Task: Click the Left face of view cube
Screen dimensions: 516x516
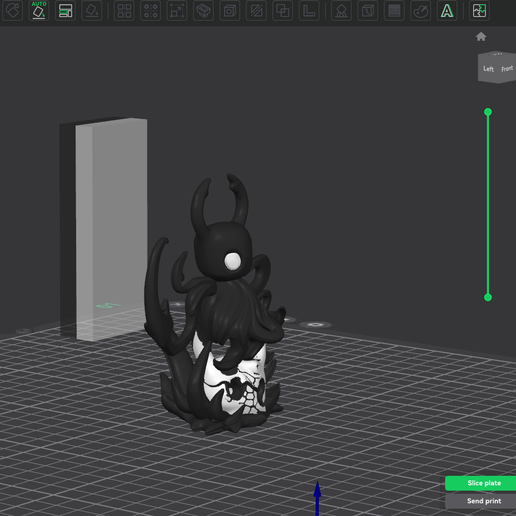Action: click(488, 69)
